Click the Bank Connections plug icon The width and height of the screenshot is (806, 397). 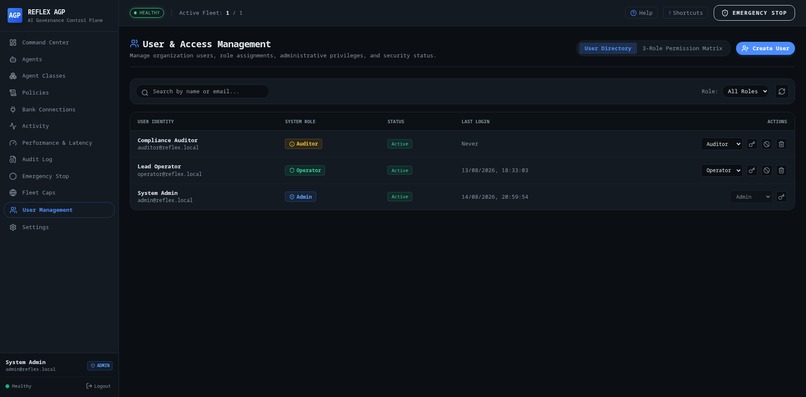point(13,110)
